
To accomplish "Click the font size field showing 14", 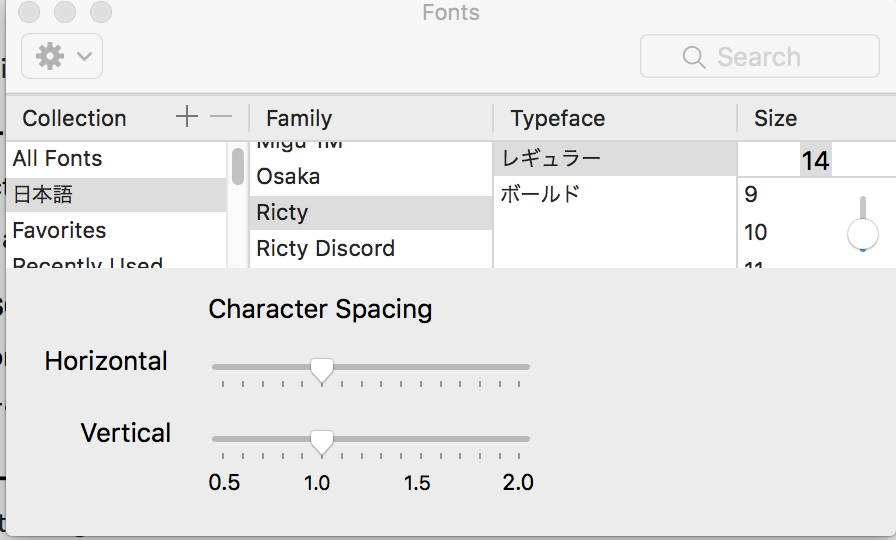I will 814,160.
